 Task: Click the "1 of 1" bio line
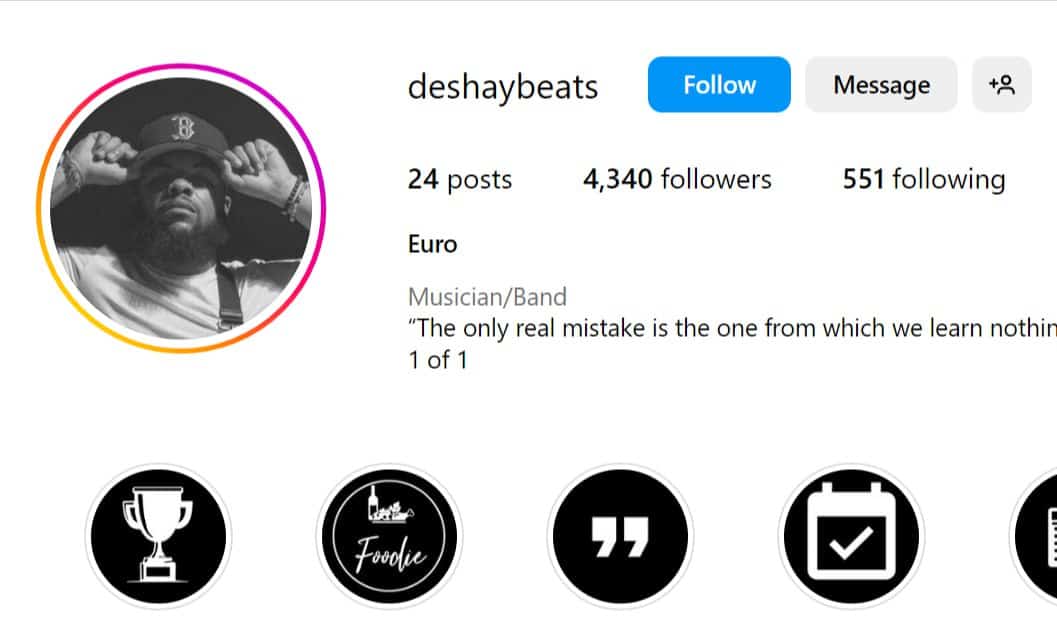437,360
